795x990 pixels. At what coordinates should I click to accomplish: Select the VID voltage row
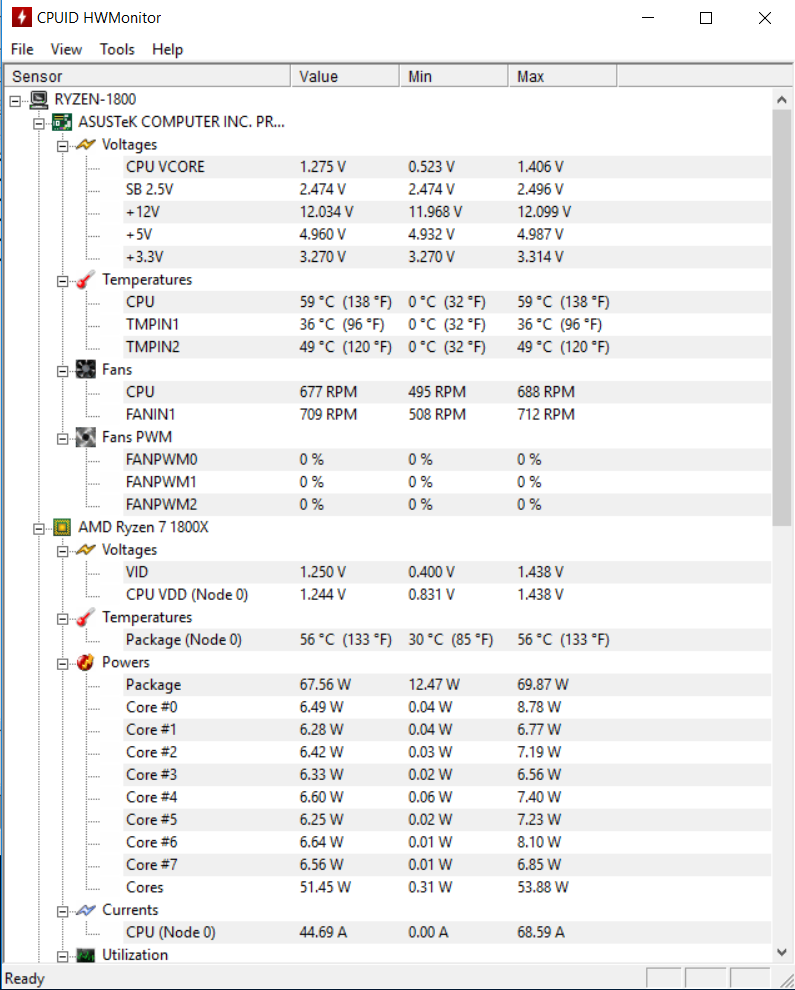point(447,572)
